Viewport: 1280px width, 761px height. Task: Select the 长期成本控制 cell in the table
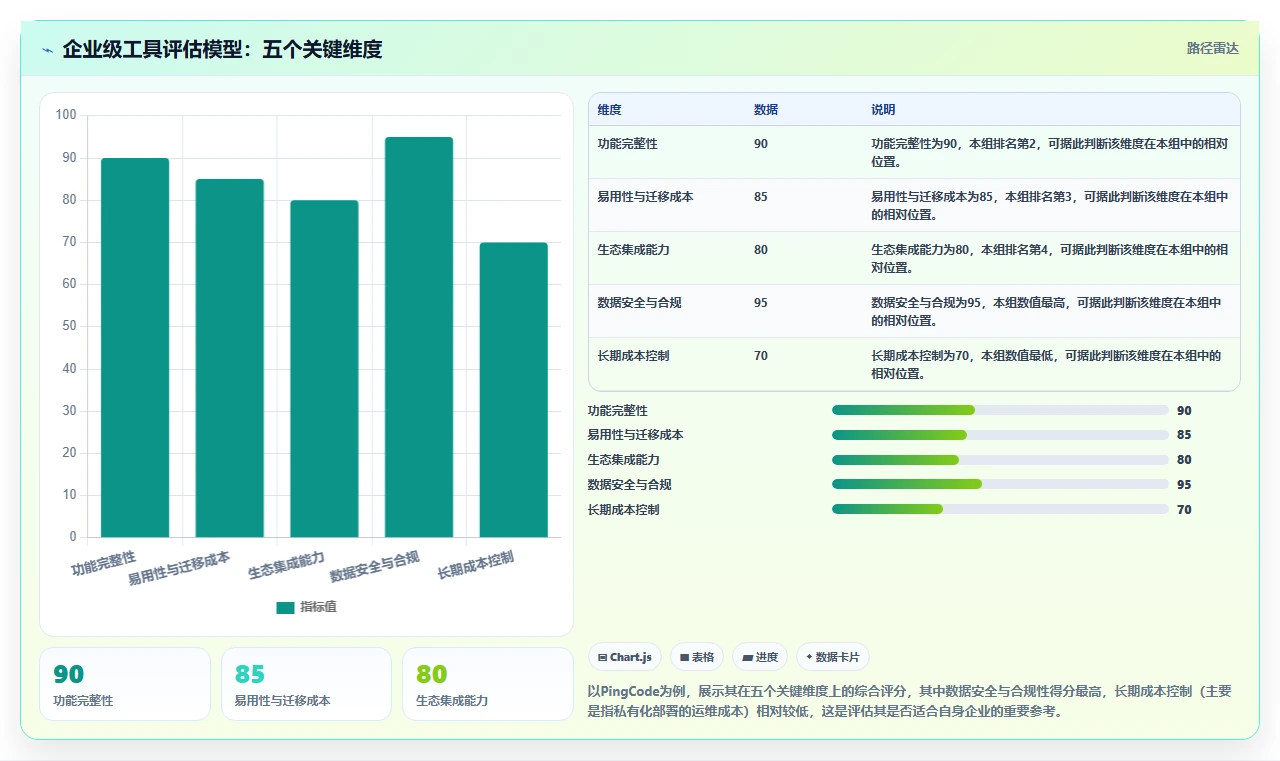click(633, 356)
